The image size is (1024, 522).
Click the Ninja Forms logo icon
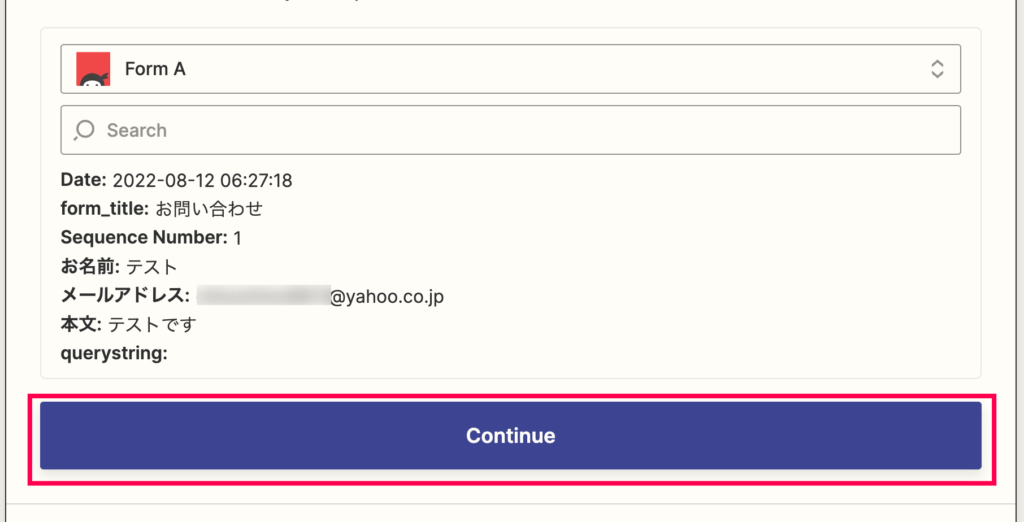(x=93, y=69)
